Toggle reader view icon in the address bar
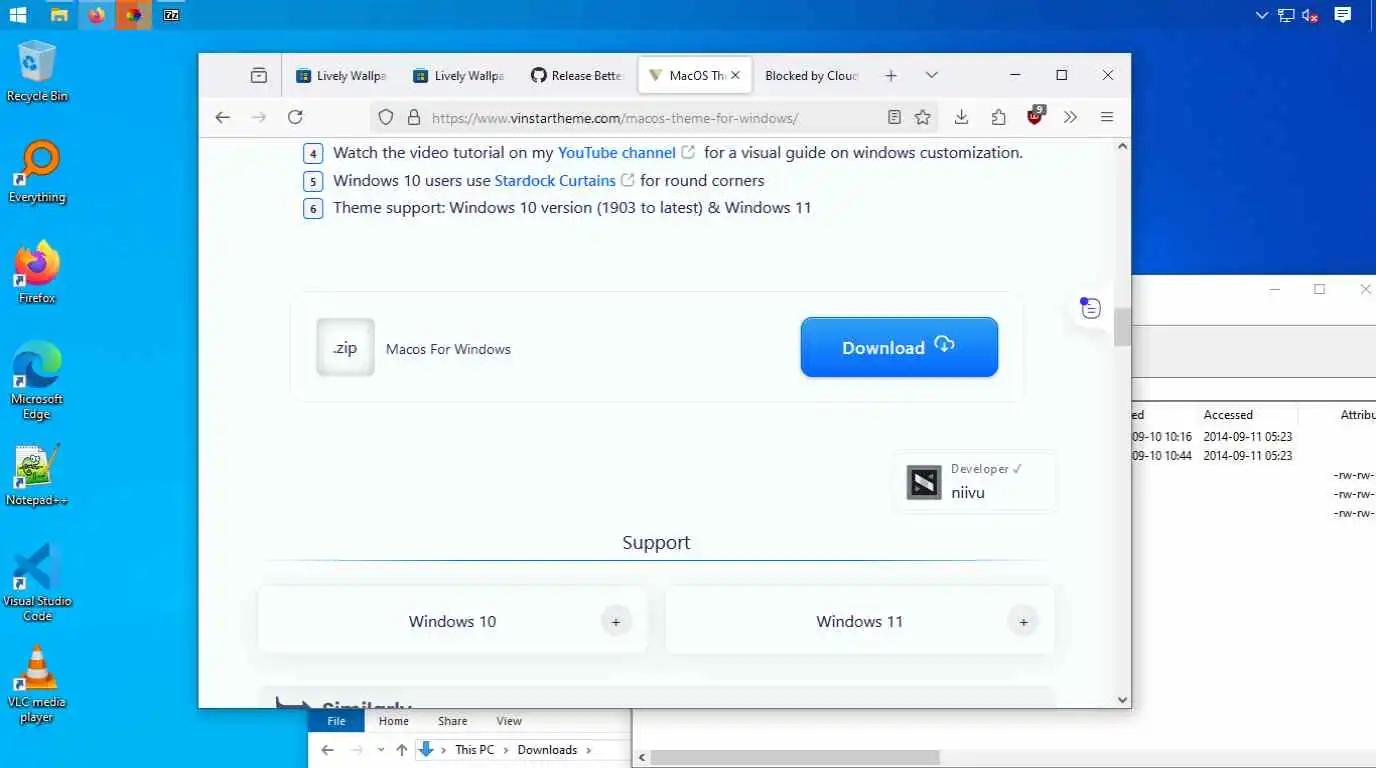 (894, 117)
